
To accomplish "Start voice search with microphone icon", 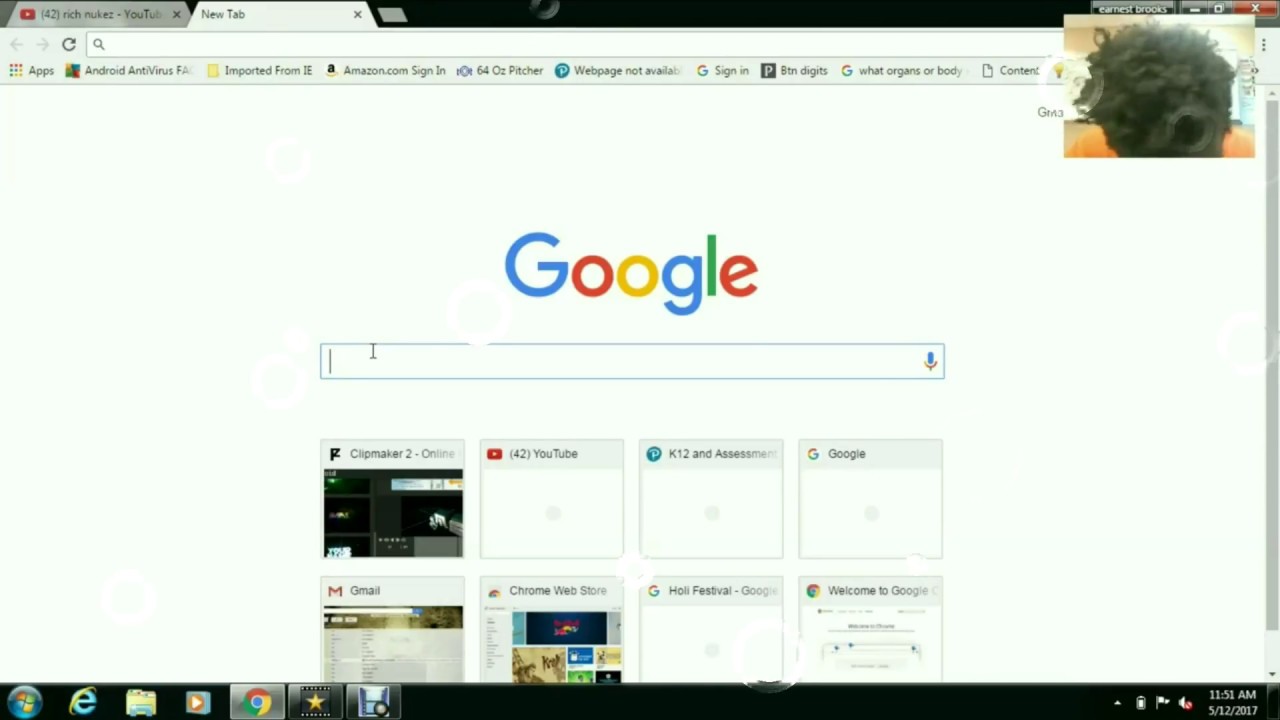I will pyautogui.click(x=930, y=361).
